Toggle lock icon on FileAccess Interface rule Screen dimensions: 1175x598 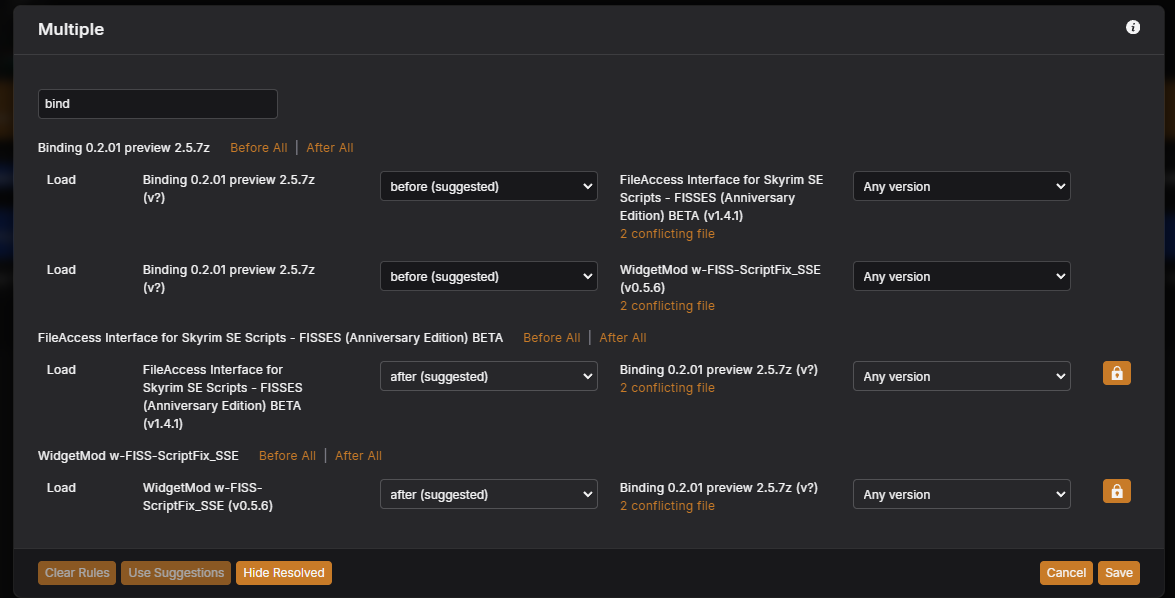pyautogui.click(x=1117, y=373)
